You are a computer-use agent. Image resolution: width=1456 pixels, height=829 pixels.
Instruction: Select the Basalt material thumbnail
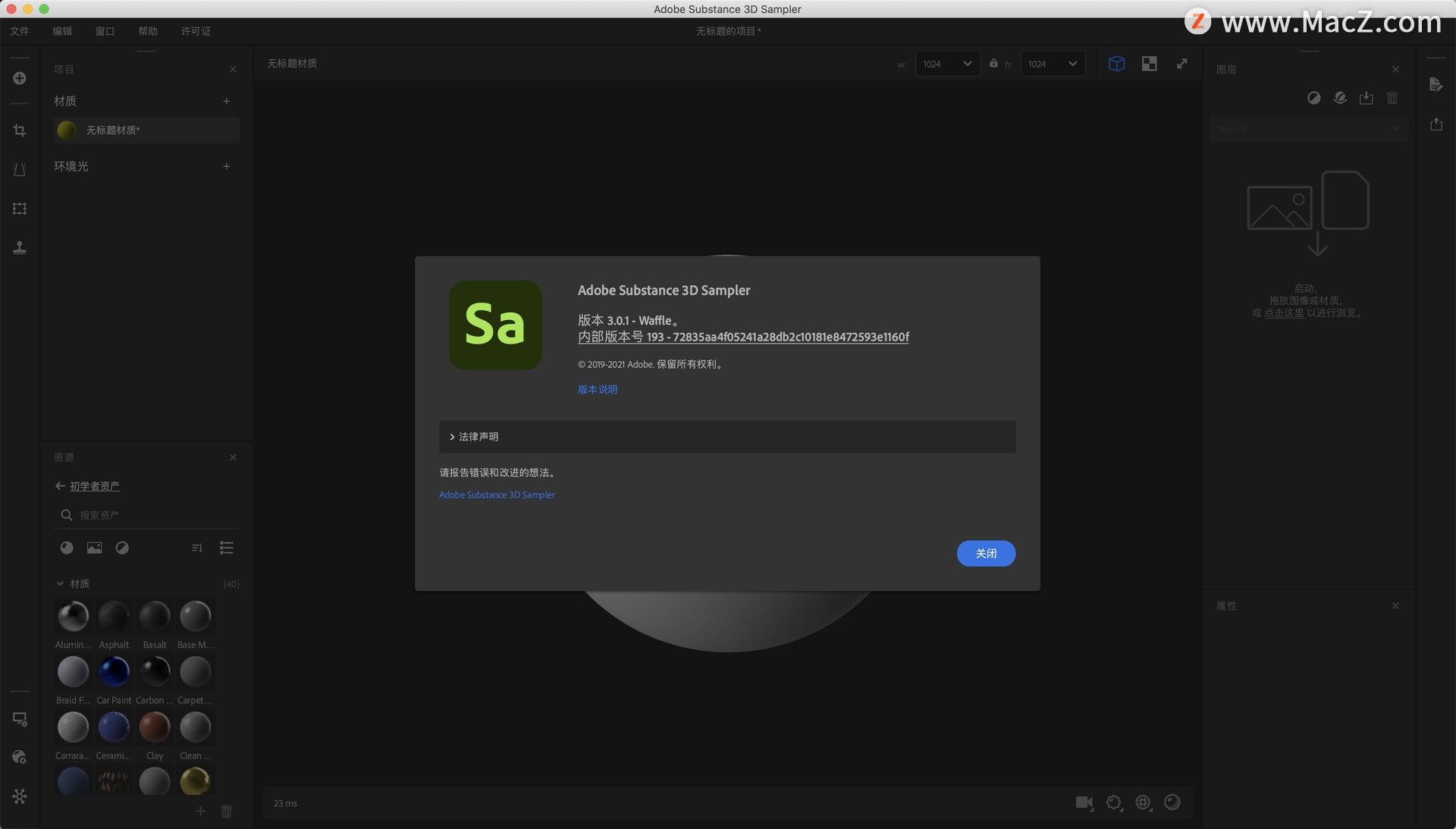[155, 616]
